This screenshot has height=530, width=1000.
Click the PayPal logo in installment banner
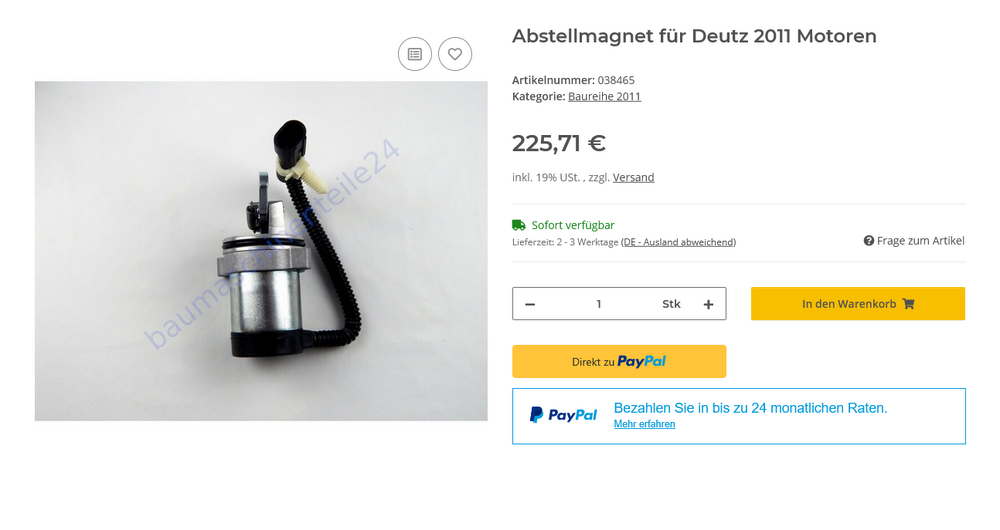(x=563, y=415)
